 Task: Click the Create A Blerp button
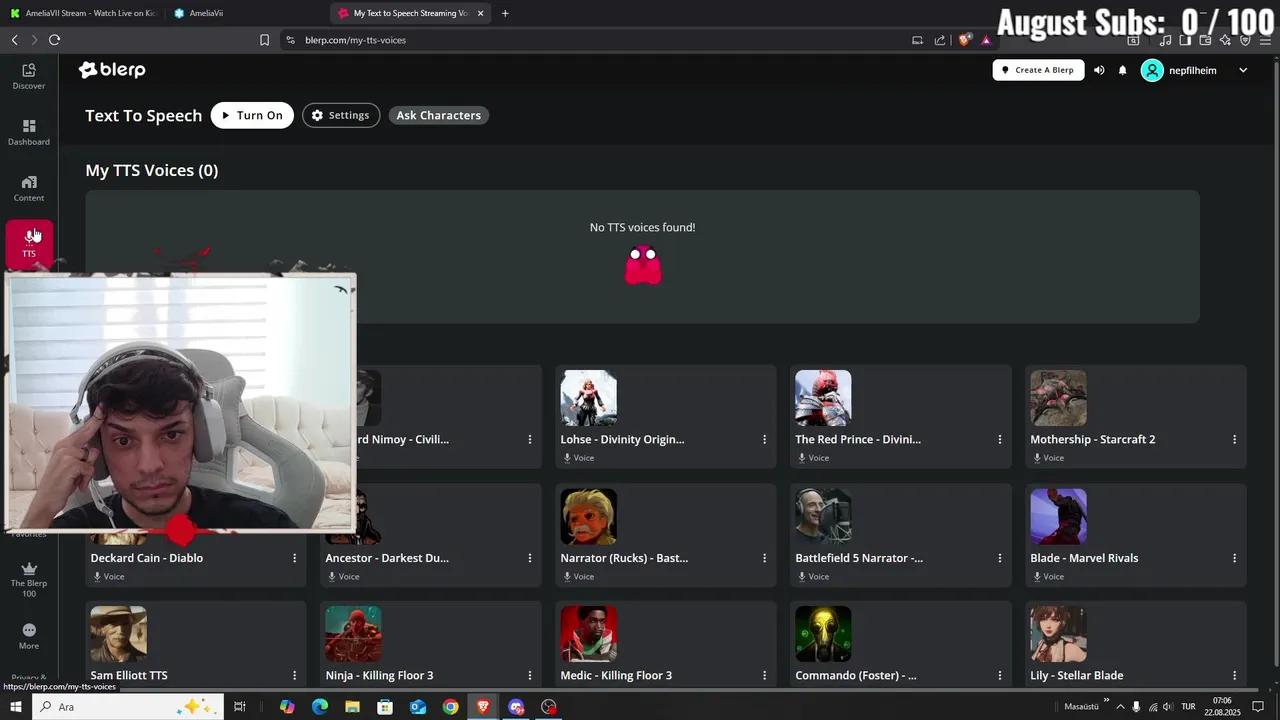point(1038,70)
